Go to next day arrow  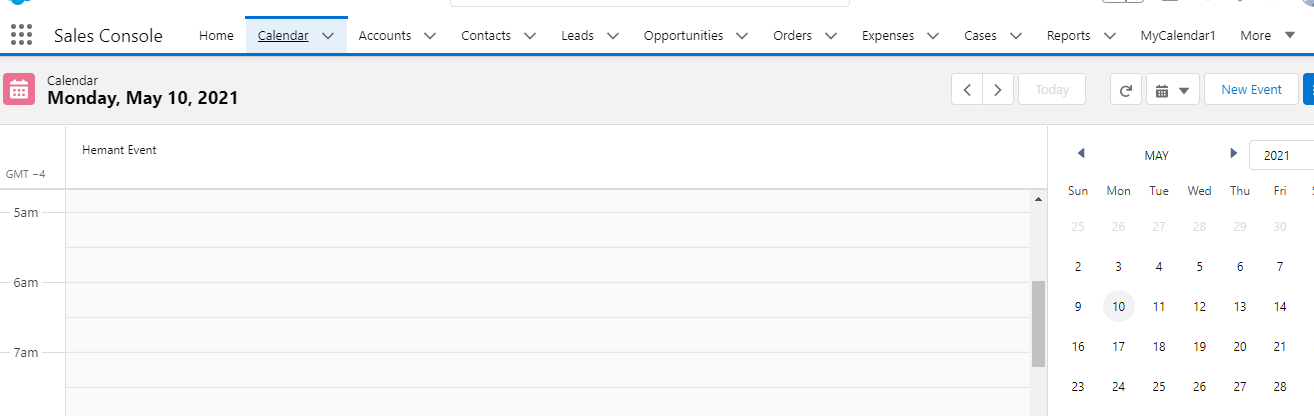point(998,89)
